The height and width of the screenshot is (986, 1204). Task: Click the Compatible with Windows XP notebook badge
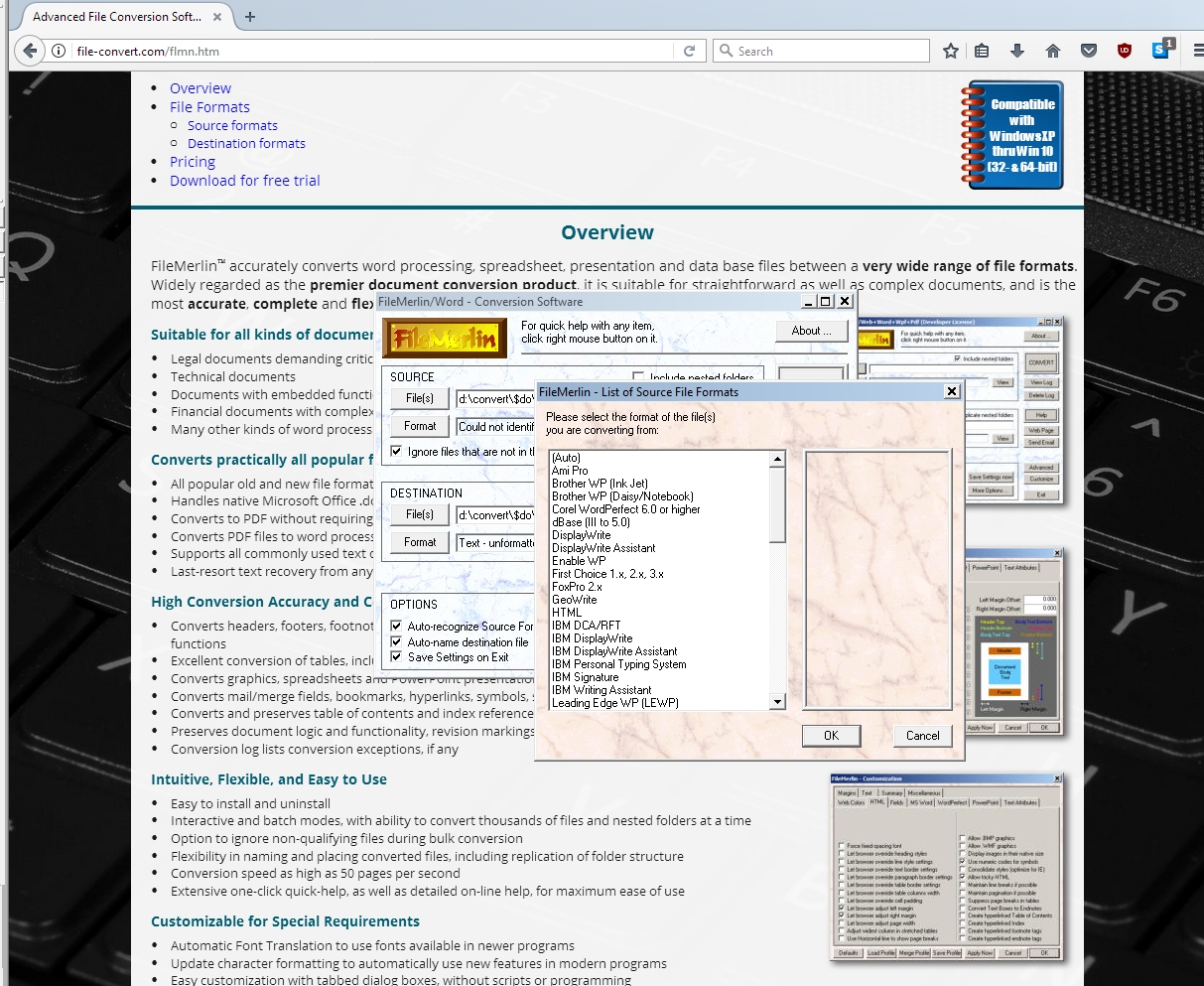point(1012,135)
